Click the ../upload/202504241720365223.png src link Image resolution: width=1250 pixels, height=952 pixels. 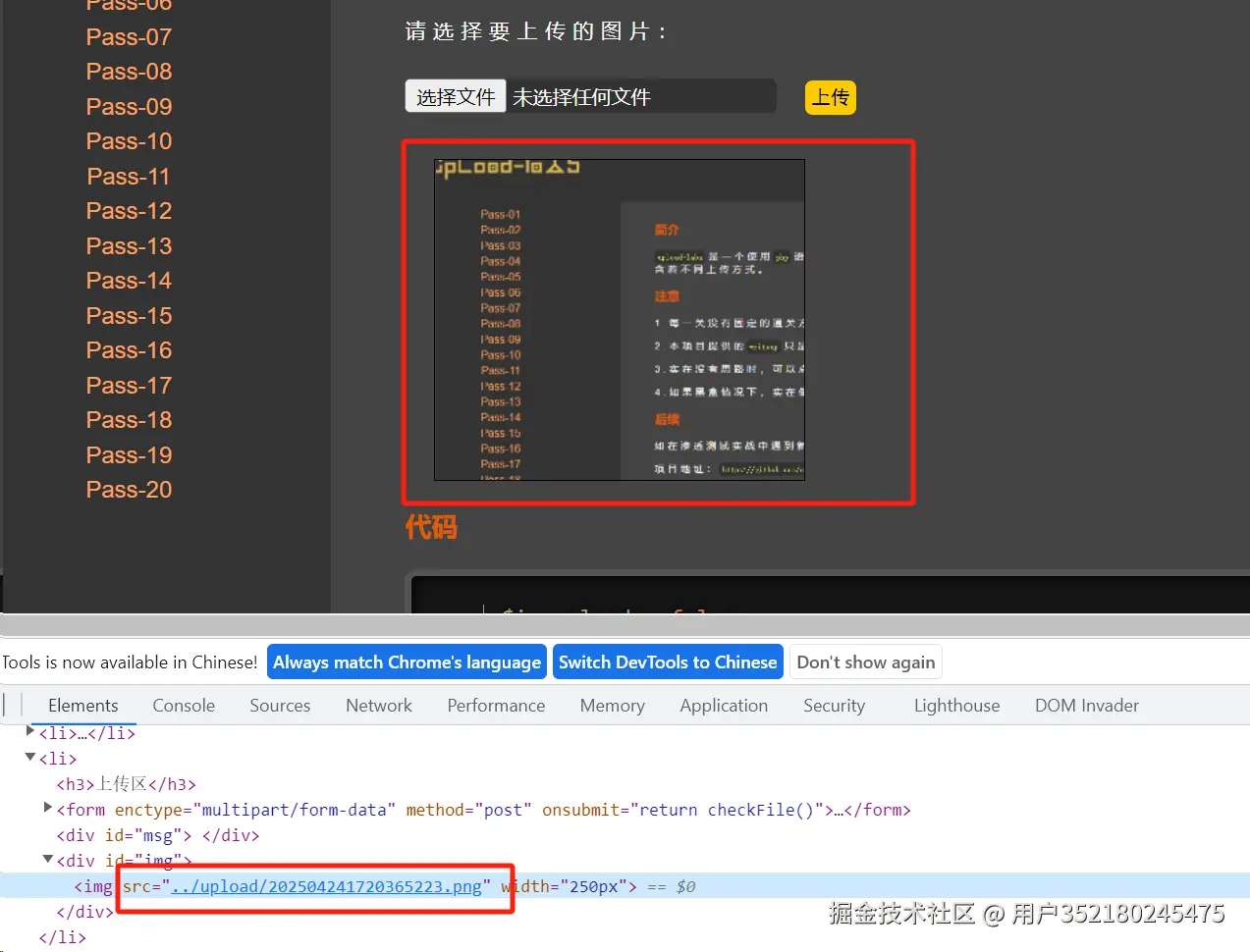tap(327, 886)
